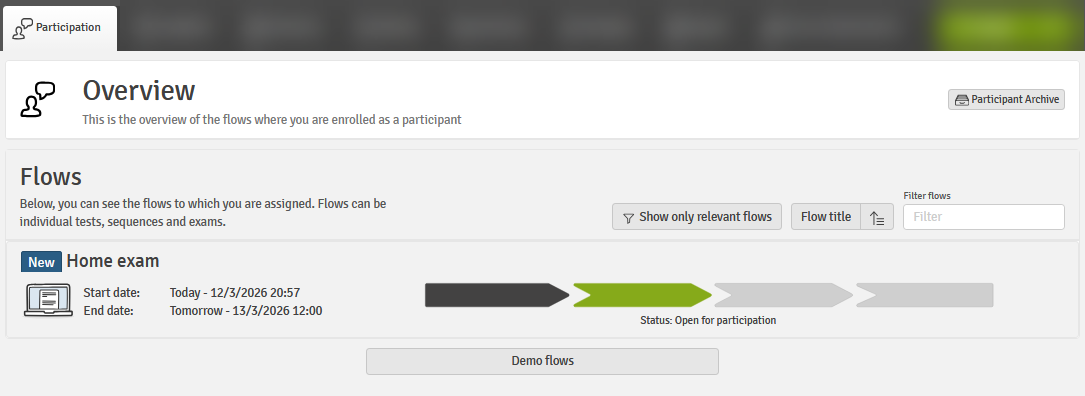Open the Participant Archive
The height and width of the screenshot is (396, 1085).
pos(1006,100)
